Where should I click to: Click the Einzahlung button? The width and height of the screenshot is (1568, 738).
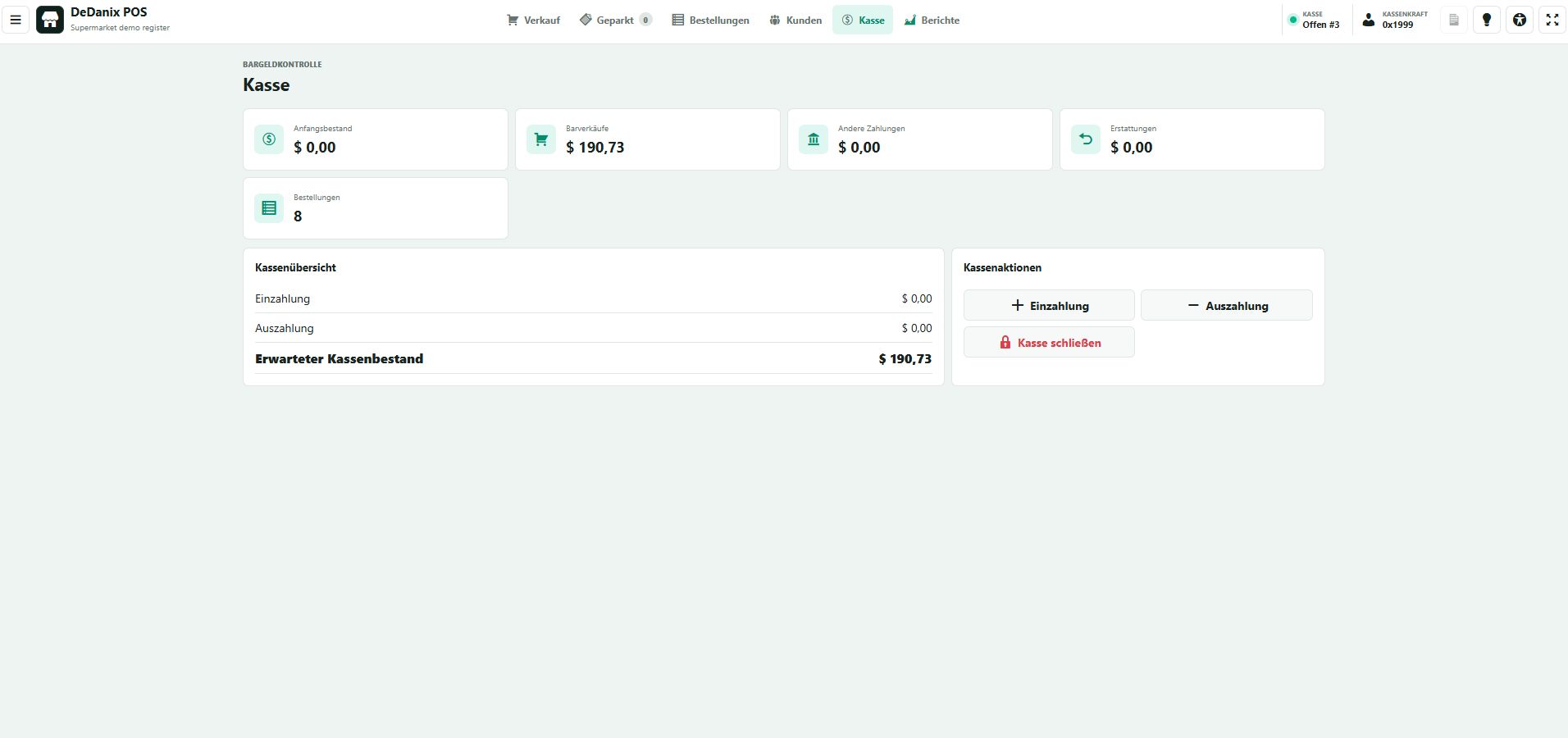point(1049,305)
